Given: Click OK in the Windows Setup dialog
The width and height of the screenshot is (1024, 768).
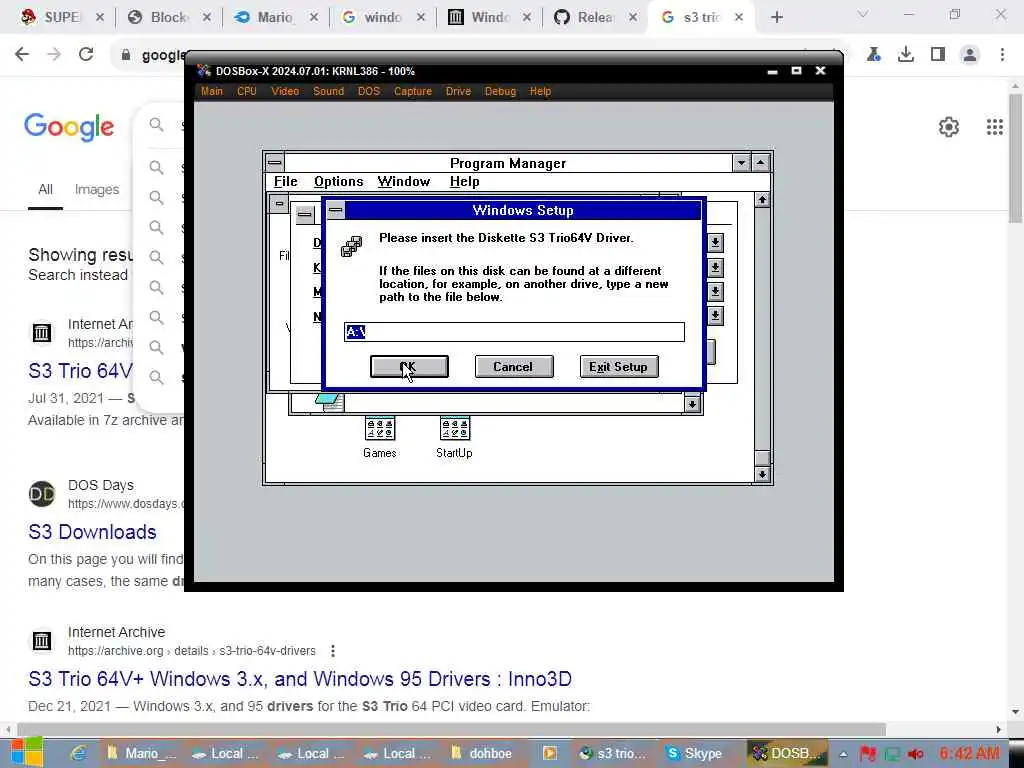Looking at the screenshot, I should (409, 366).
